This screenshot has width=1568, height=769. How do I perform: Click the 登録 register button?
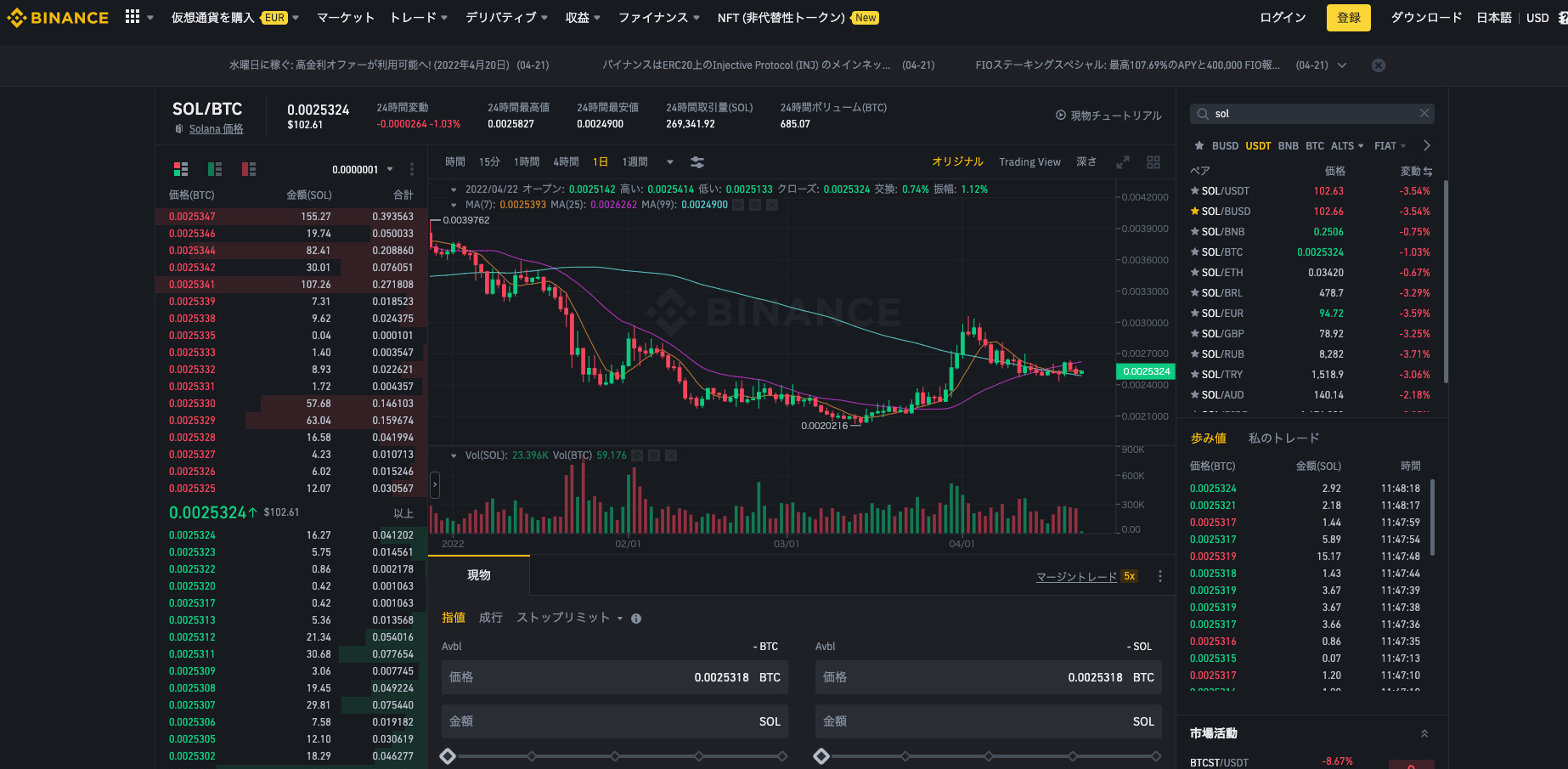click(1348, 18)
